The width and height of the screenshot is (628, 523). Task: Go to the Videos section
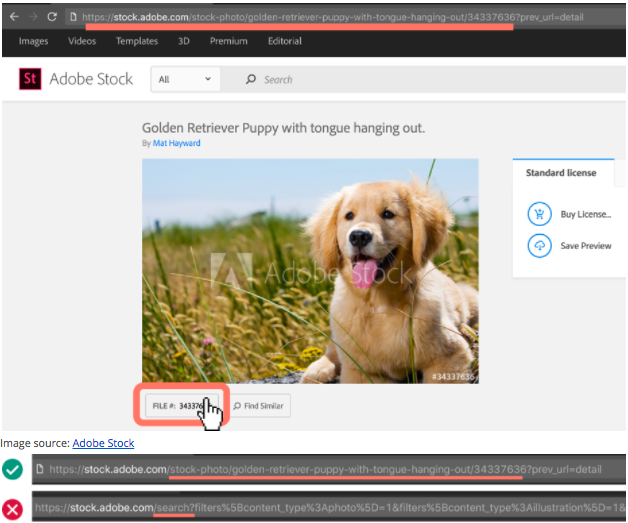pyautogui.click(x=82, y=41)
